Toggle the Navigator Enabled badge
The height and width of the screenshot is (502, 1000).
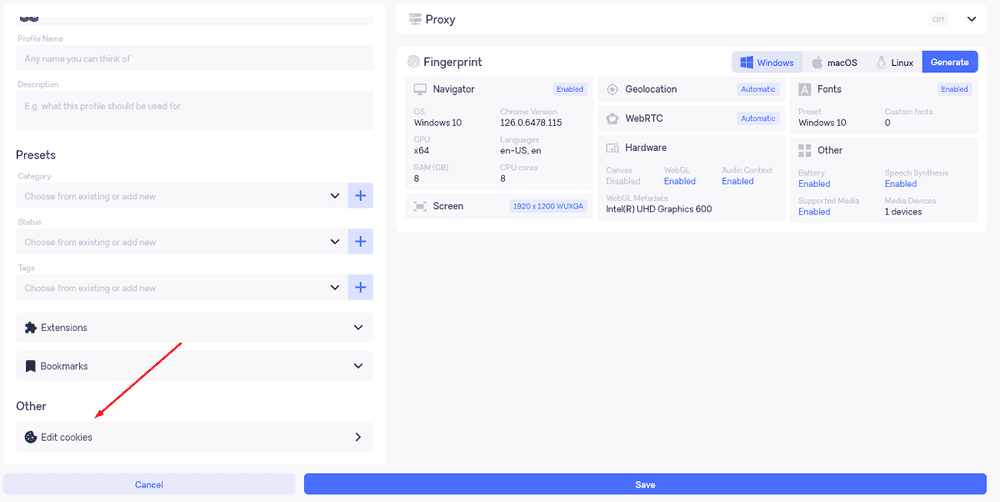coord(570,89)
